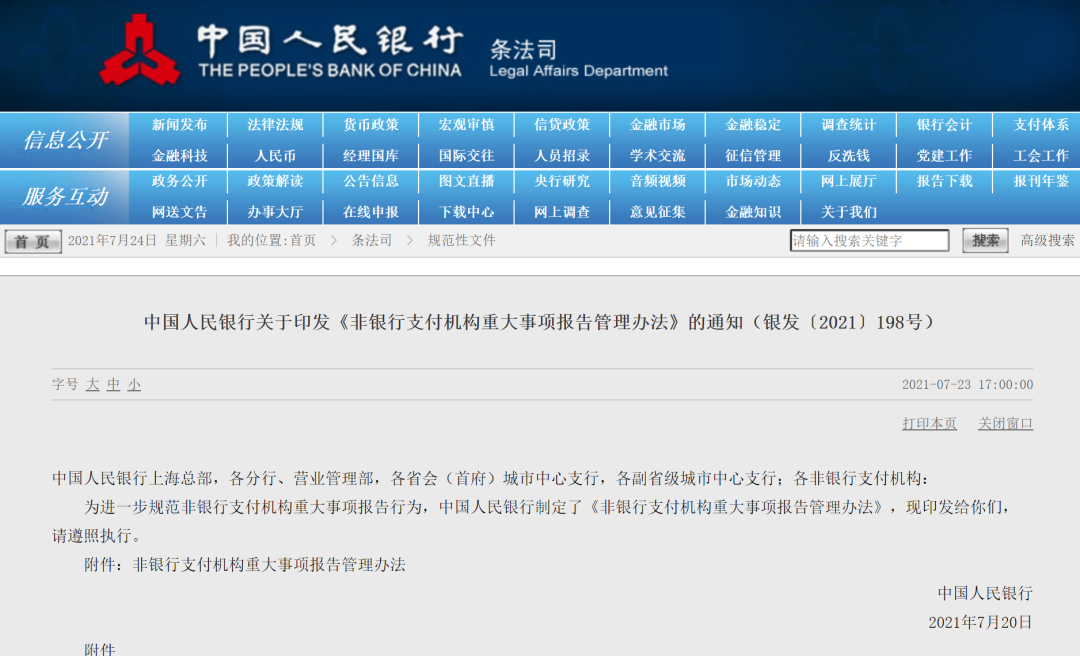Open the 办事大厅 menu item
Viewport: 1080px width, 656px height.
click(275, 212)
